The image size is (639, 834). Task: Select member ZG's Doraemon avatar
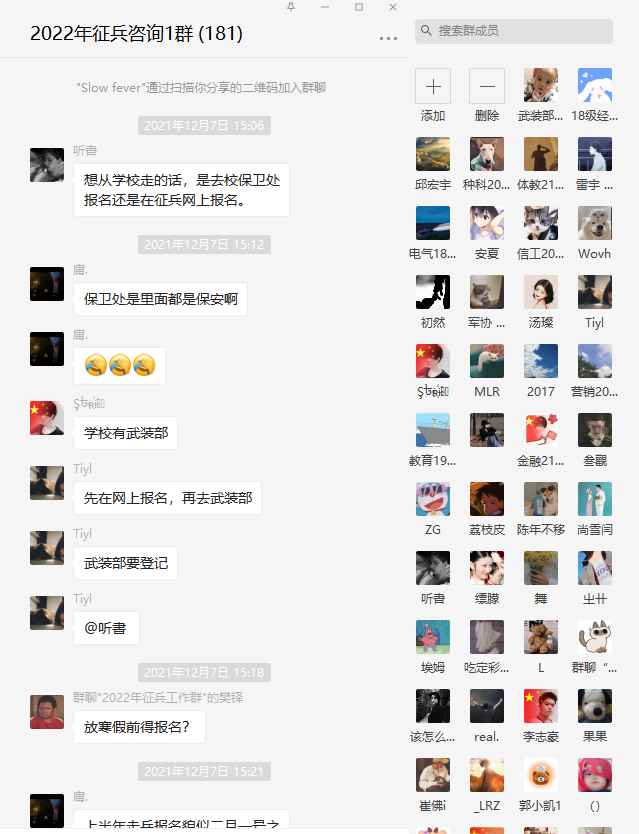(x=433, y=499)
